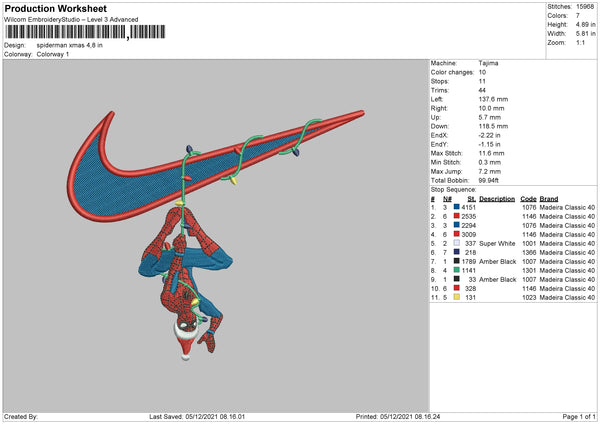The height and width of the screenshot is (424, 600).
Task: Click the navy swatch for stop 6
Action: tap(457, 252)
